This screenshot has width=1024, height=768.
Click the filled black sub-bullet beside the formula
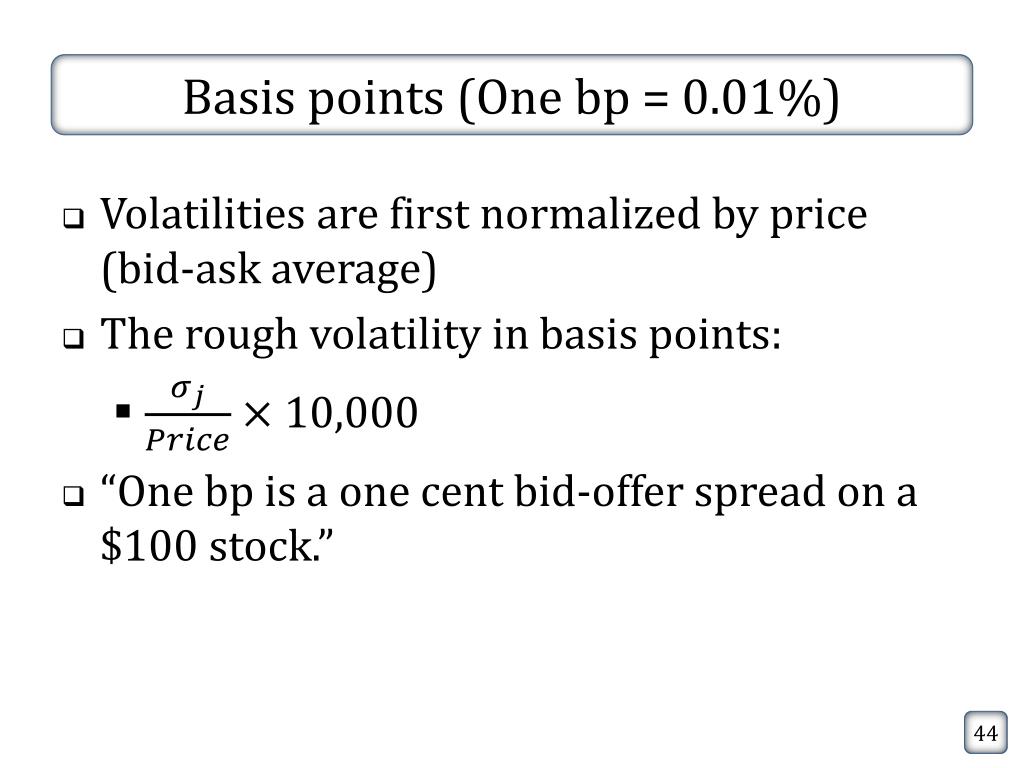[x=123, y=411]
